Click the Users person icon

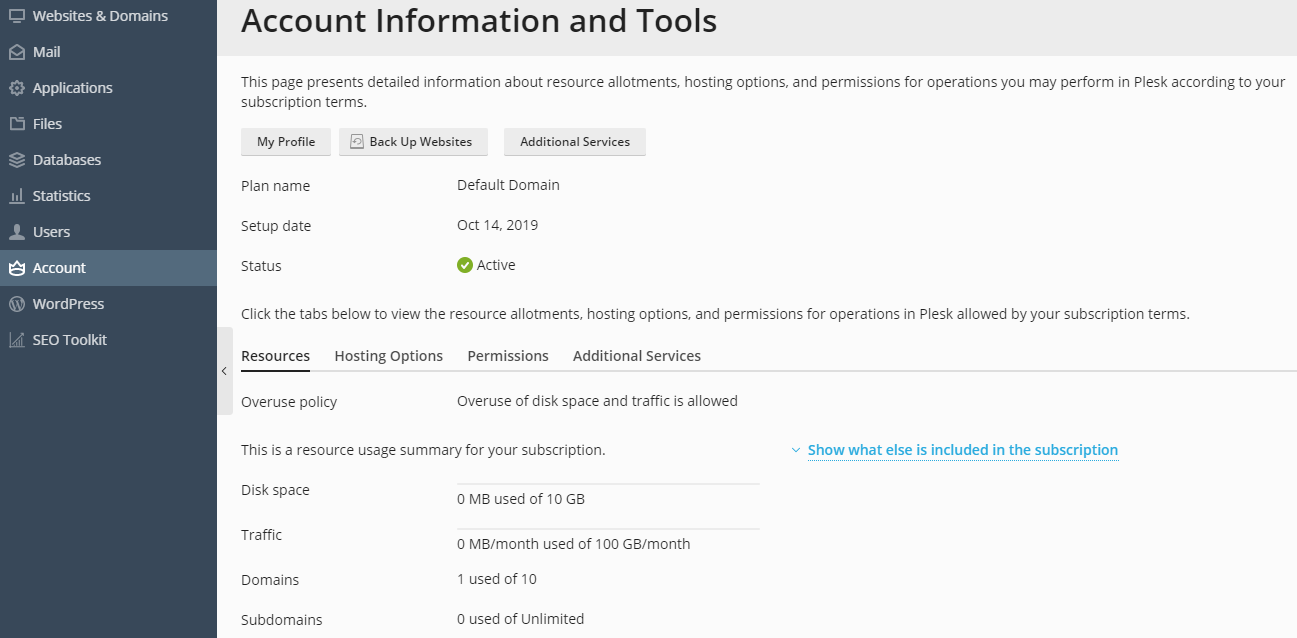click(x=17, y=232)
